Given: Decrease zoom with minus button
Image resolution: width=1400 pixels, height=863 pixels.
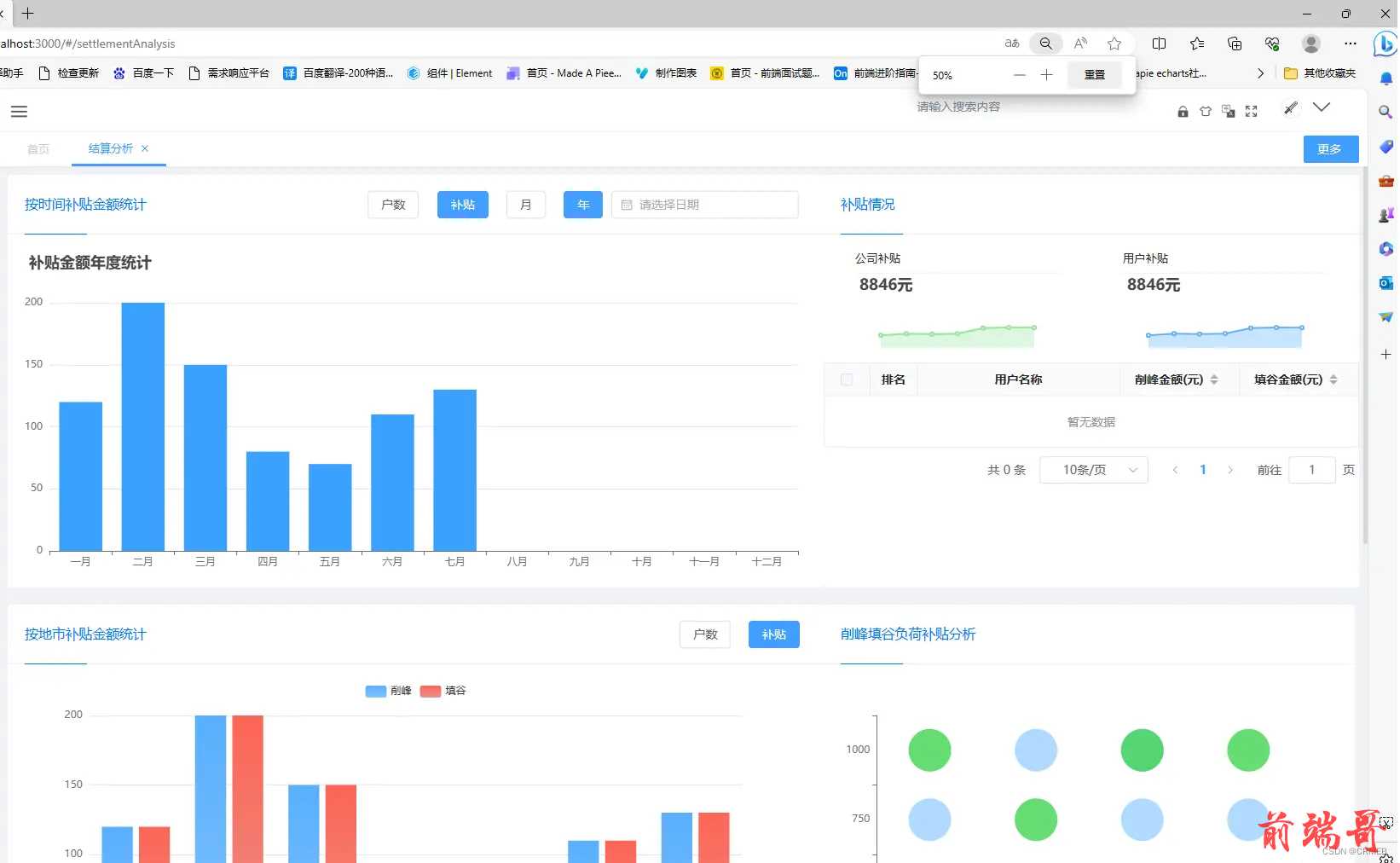Looking at the screenshot, I should coord(1020,75).
